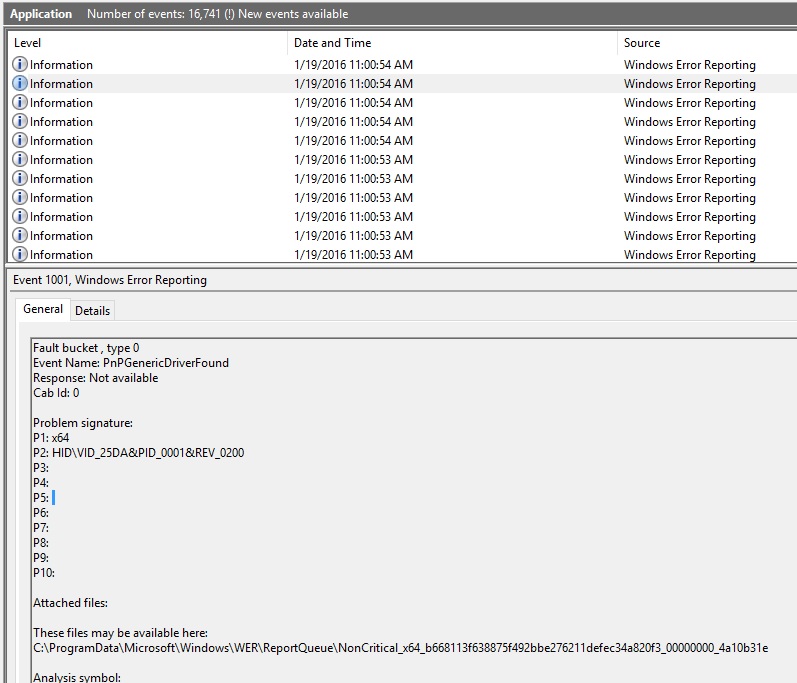The width and height of the screenshot is (797, 683).
Task: Click the 'Number of events: 16,741' text
Action: [x=154, y=14]
